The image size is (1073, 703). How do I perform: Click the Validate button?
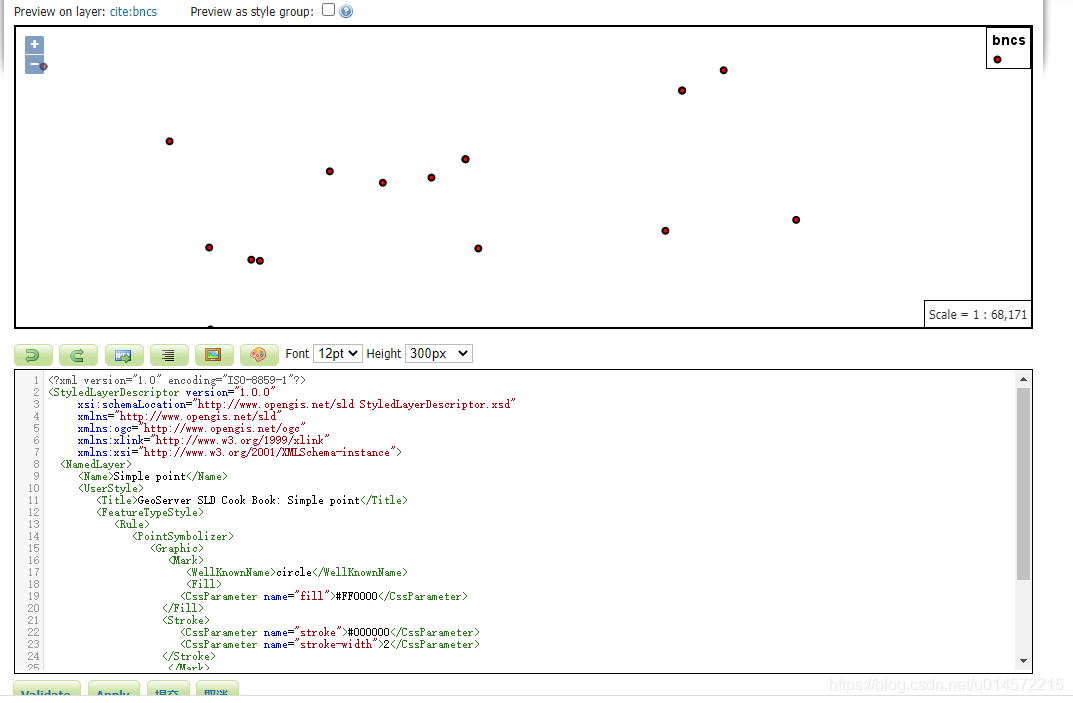[47, 689]
